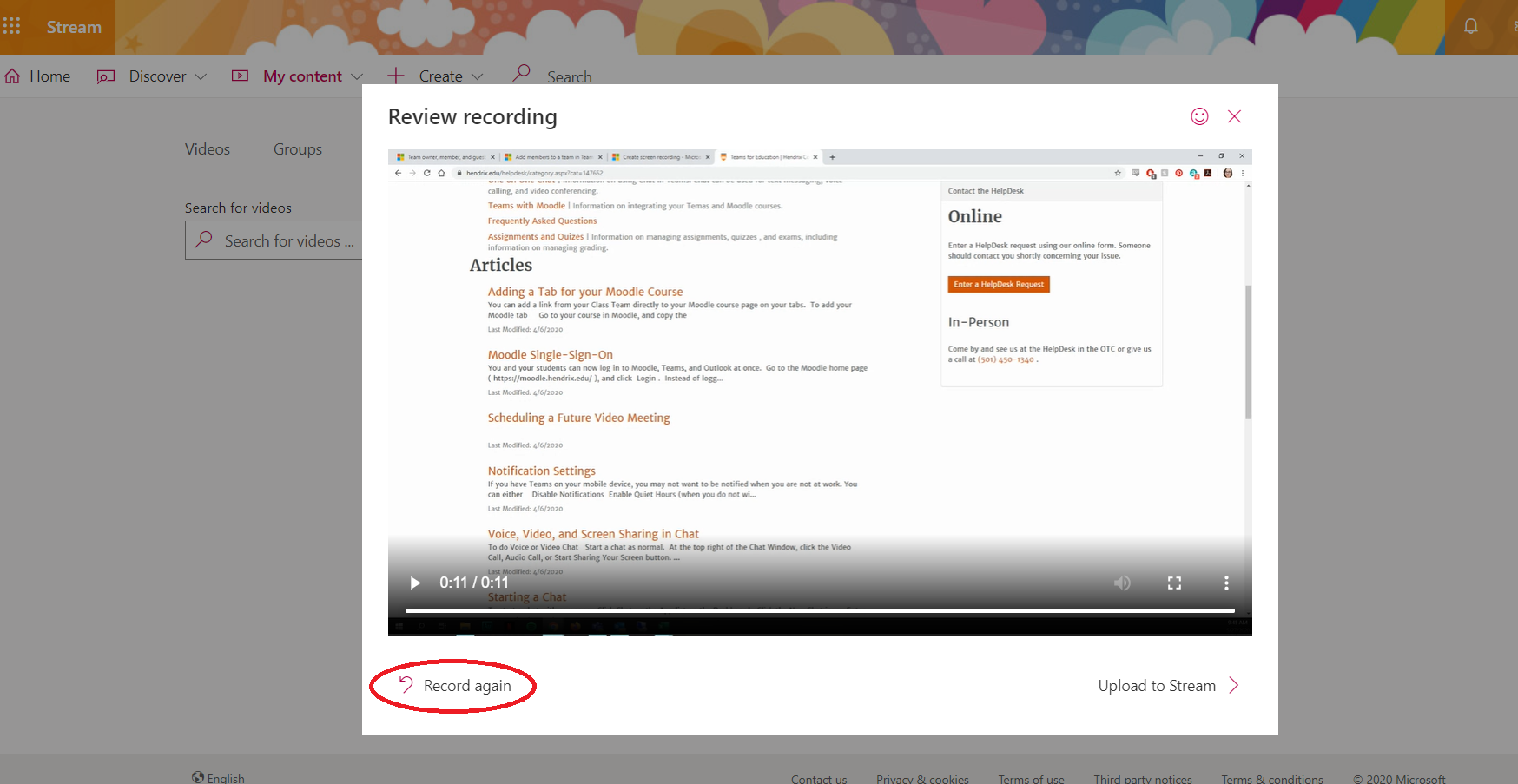Click the arrow next to Upload to Stream

[1233, 686]
